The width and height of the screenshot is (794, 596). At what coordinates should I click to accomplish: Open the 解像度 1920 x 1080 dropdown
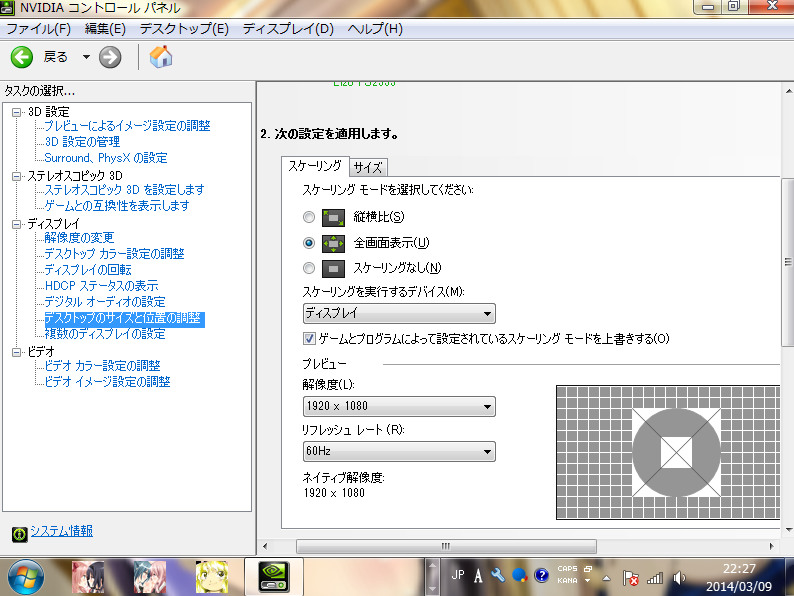[x=399, y=406]
